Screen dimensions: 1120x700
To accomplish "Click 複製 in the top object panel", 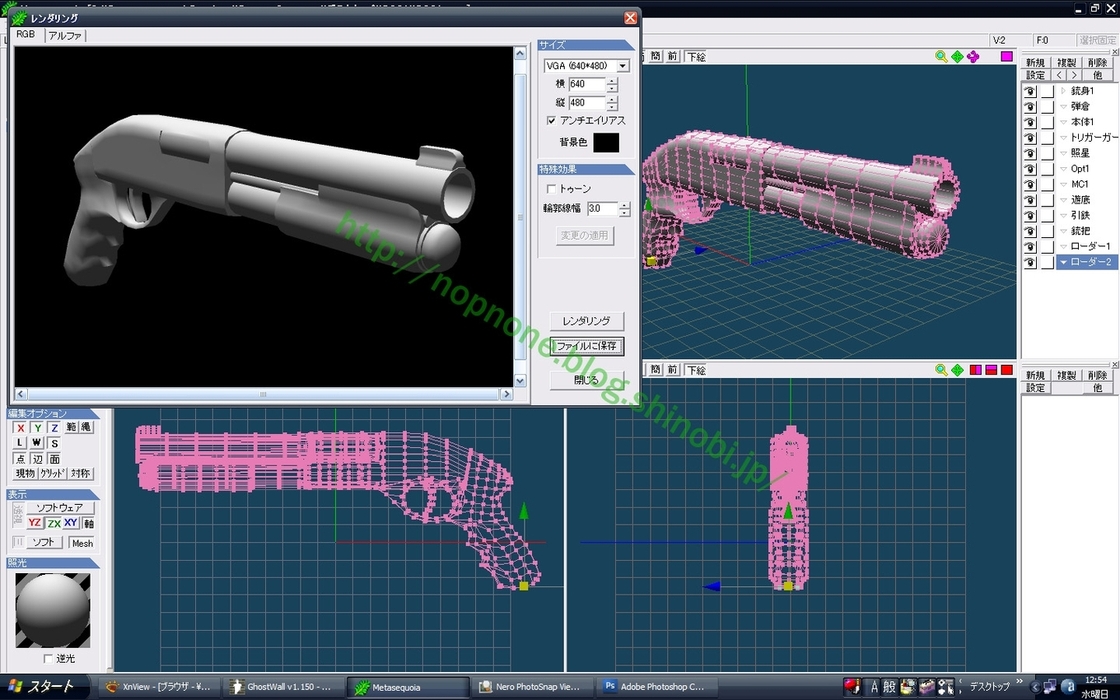I will 1066,63.
